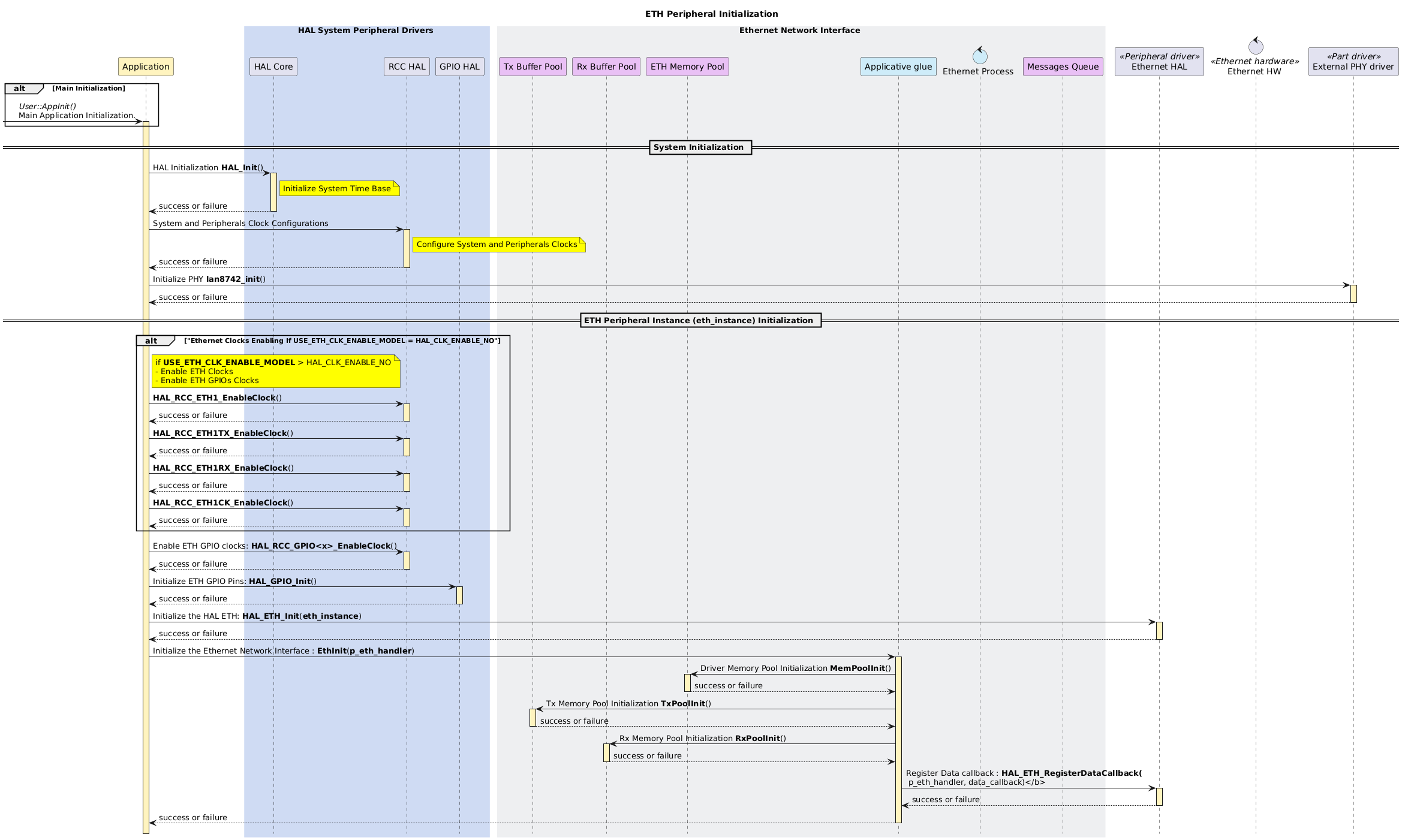Click the Rx Buffer Pool box
This screenshot has height=840, width=1402.
pyautogui.click(x=606, y=67)
